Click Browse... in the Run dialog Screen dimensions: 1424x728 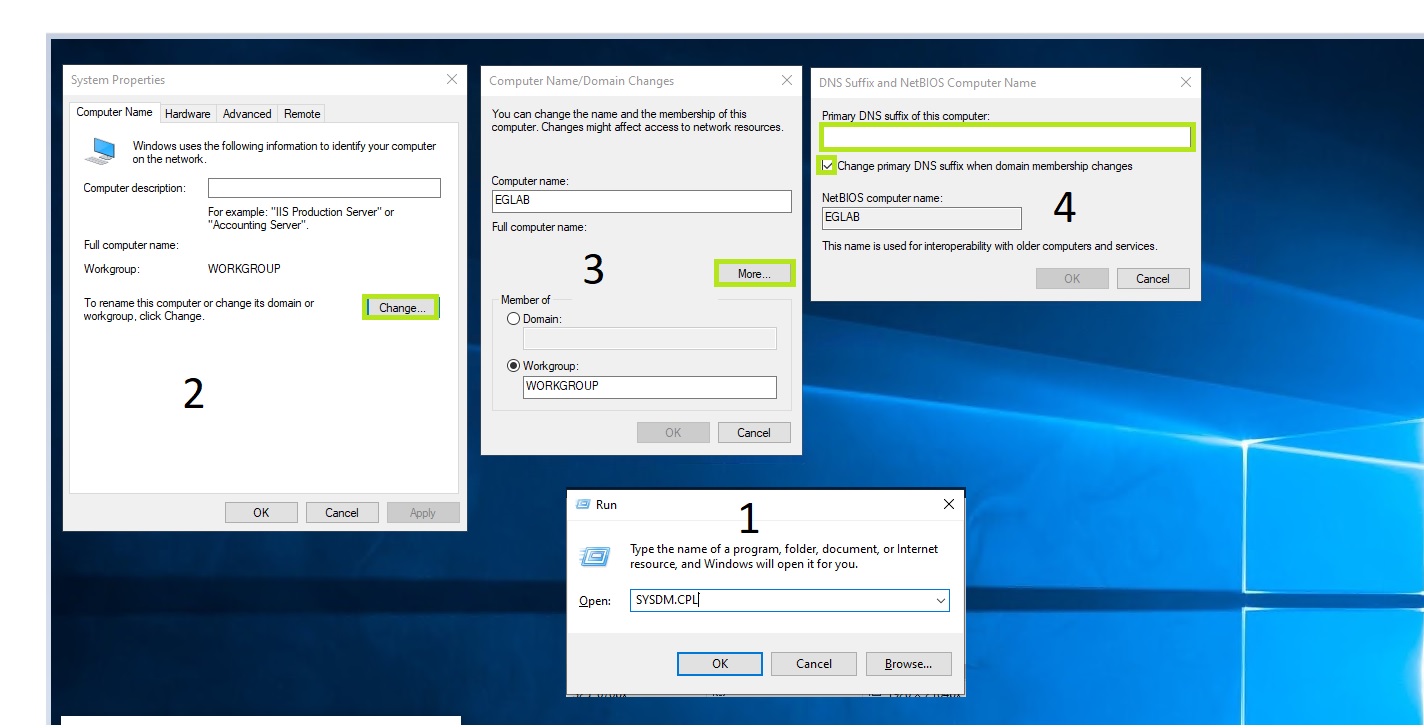pos(909,664)
